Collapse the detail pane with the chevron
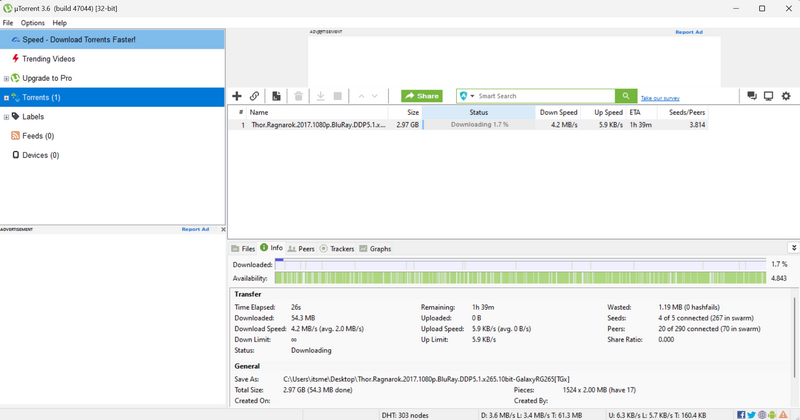The image size is (800, 420). coord(793,248)
